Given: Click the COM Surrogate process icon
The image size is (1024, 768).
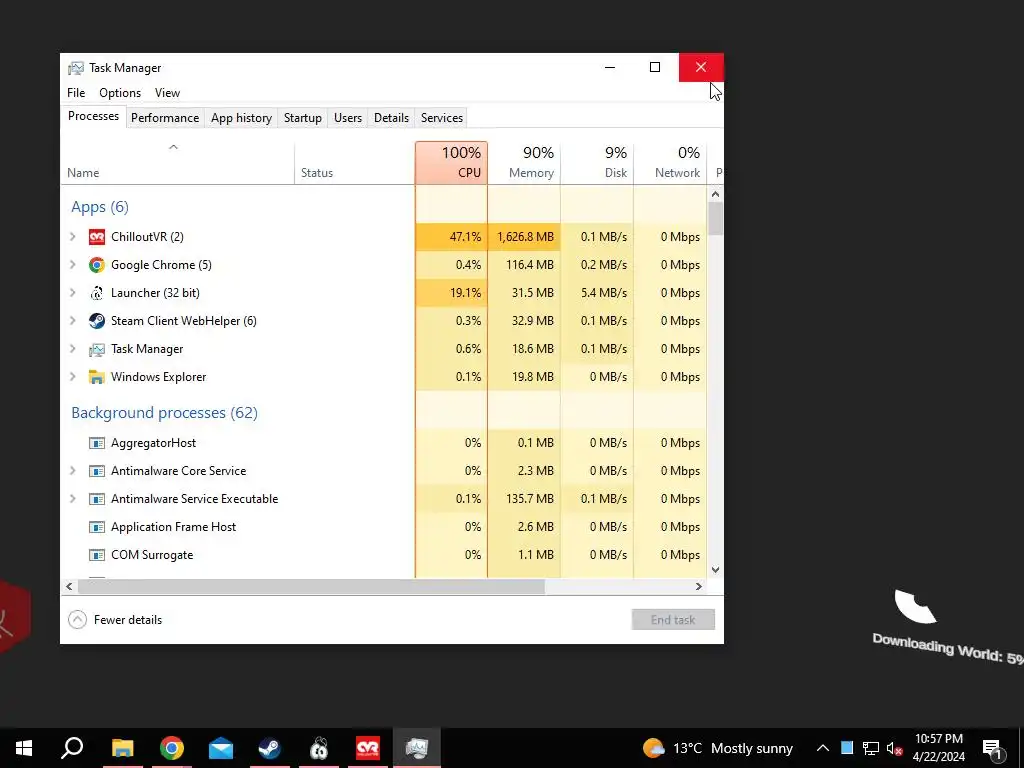Looking at the screenshot, I should point(97,555).
